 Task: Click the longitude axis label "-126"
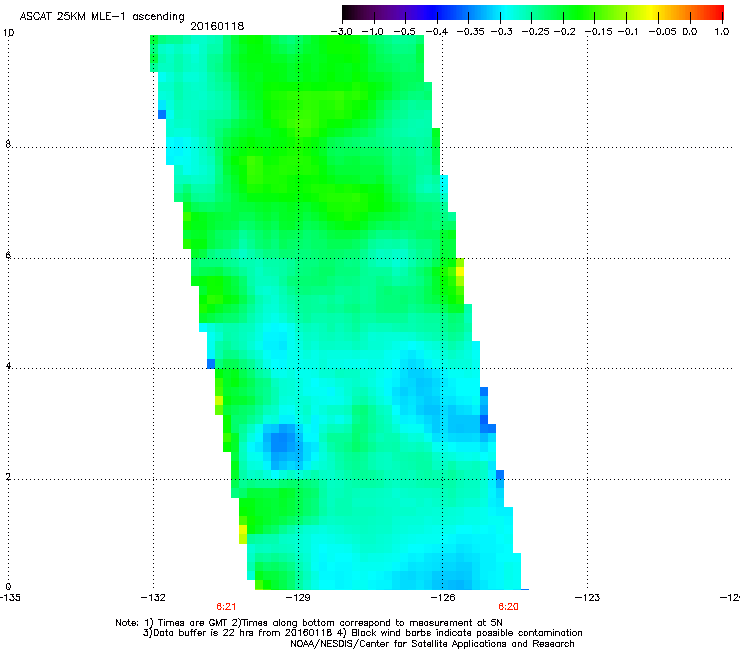click(443, 598)
